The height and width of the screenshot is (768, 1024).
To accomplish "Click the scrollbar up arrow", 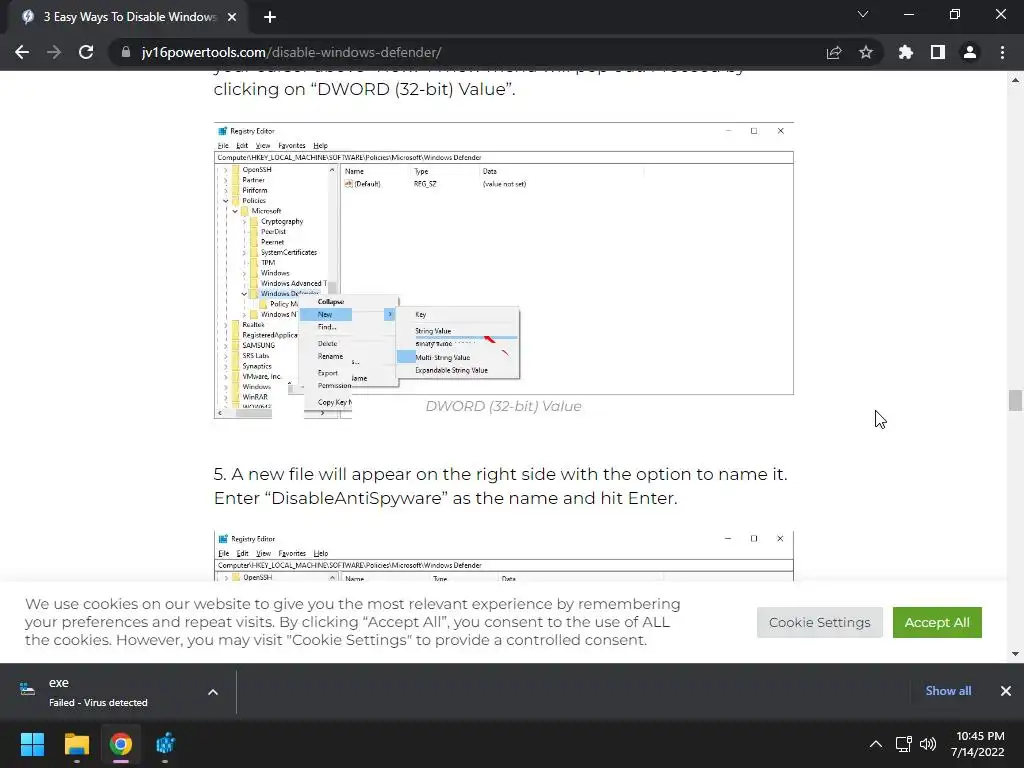I will [x=1015, y=80].
